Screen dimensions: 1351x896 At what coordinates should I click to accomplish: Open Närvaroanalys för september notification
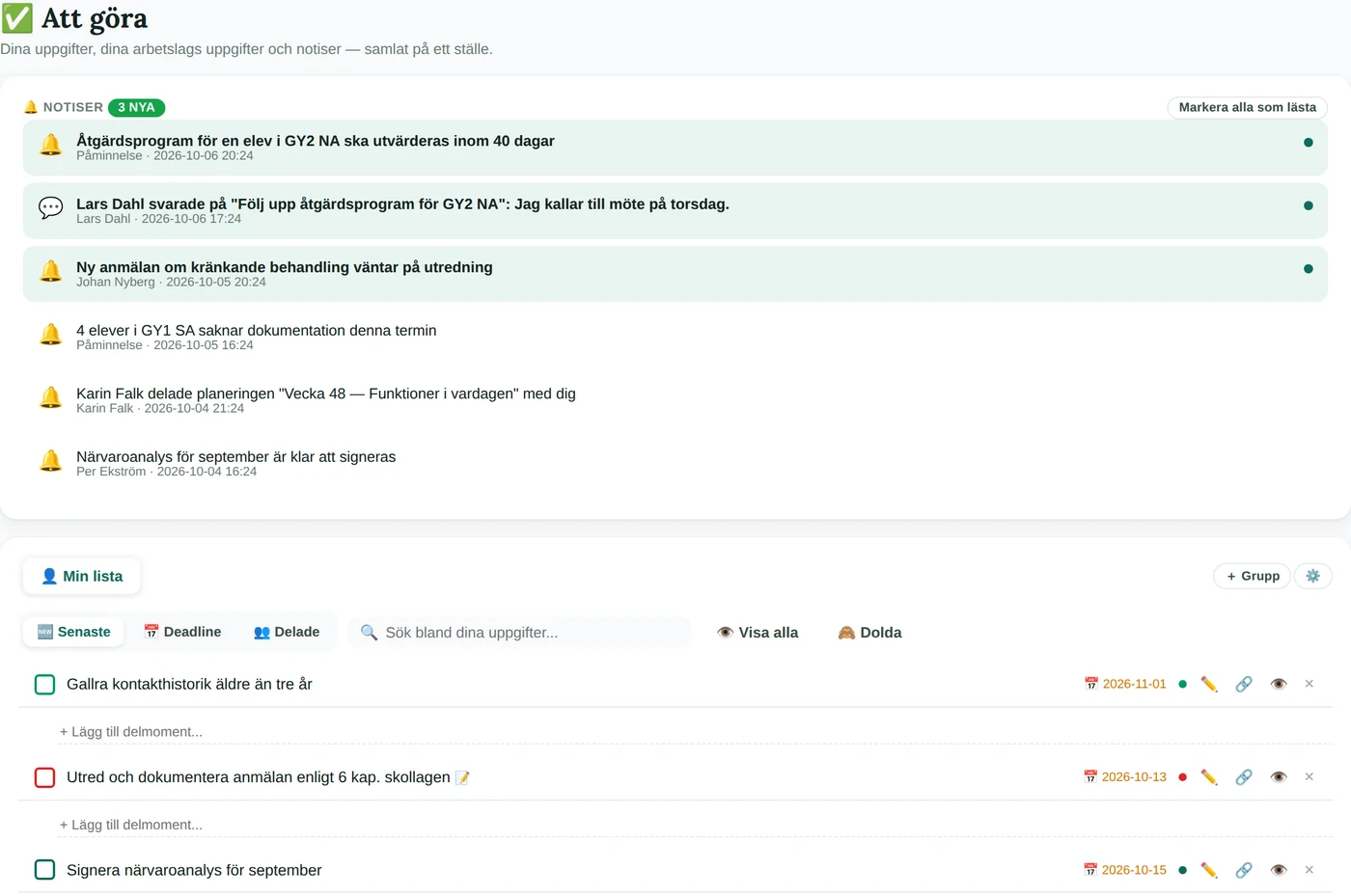[x=675, y=463]
